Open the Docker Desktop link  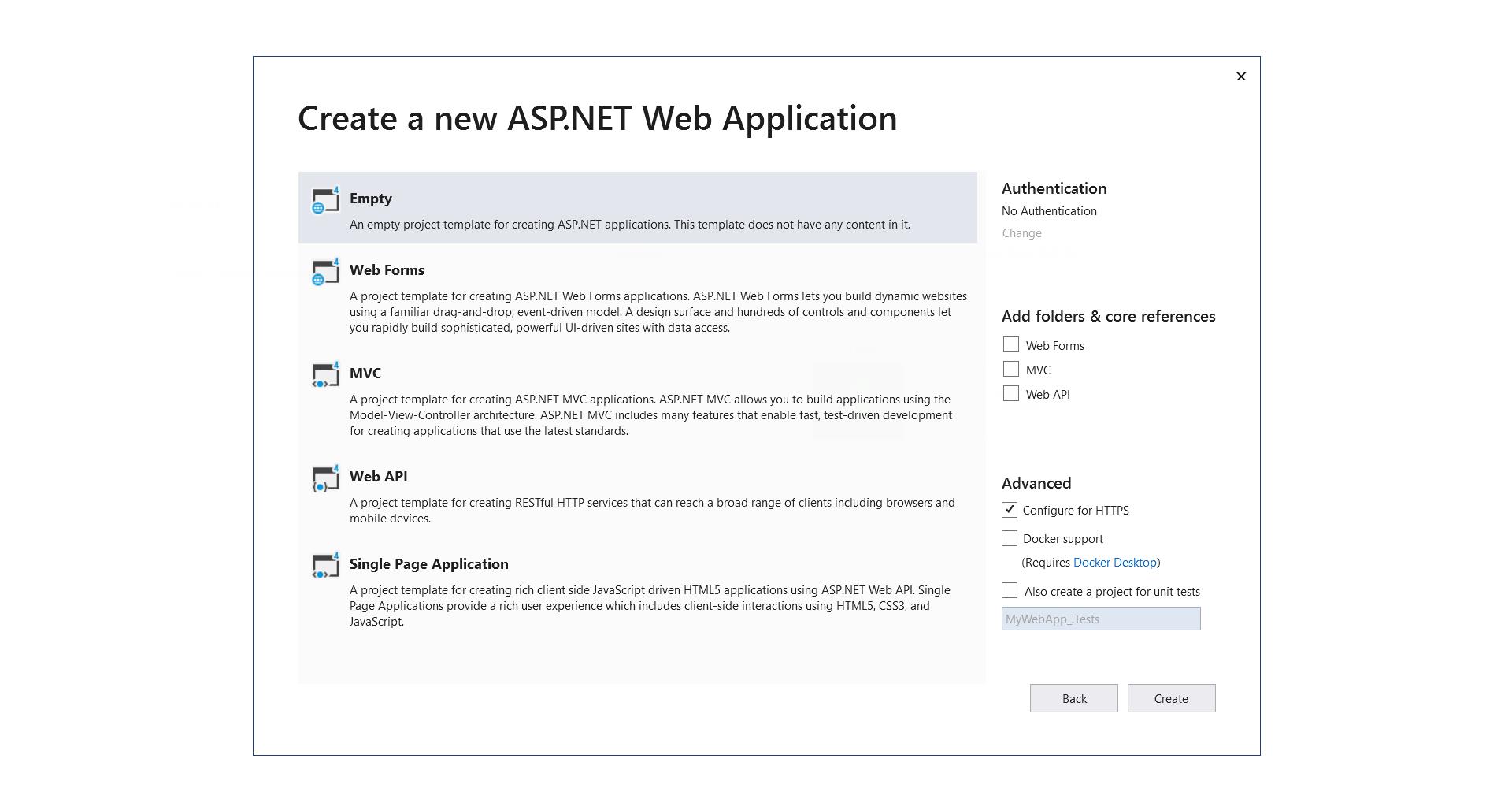pos(1114,563)
